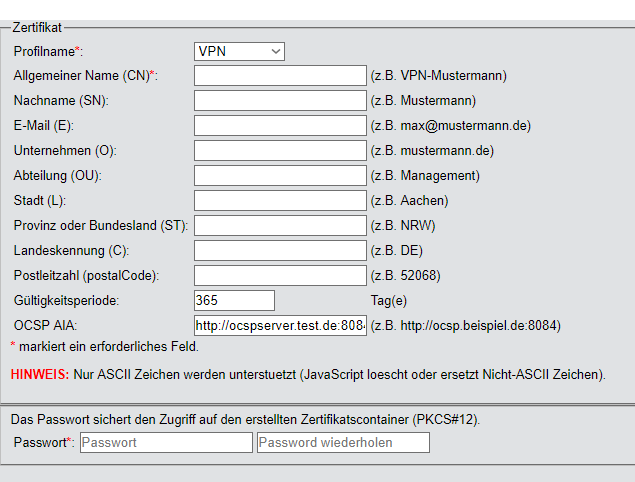This screenshot has width=635, height=482.
Task: Click the Stadt (L) input field
Action: click(x=280, y=200)
